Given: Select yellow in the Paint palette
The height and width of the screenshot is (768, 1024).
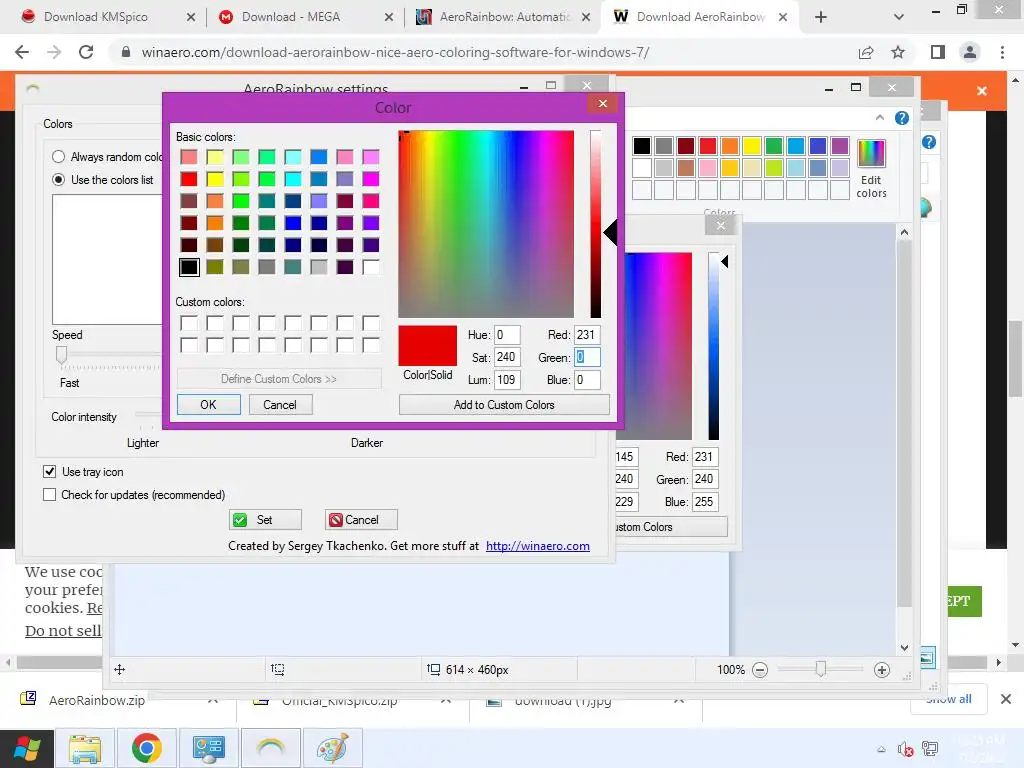Looking at the screenshot, I should click(x=751, y=146).
